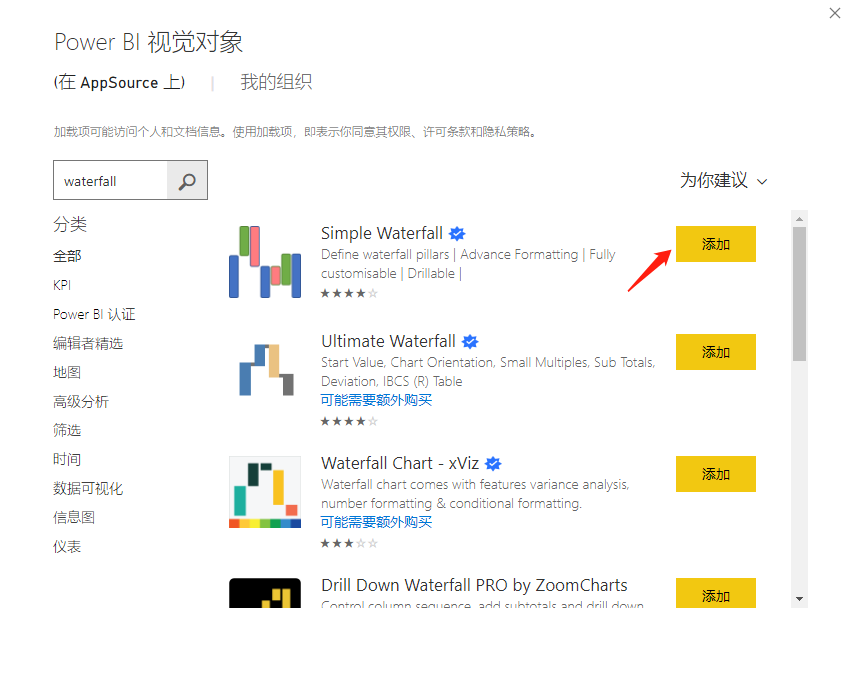Expand the 为你建议 sort dropdown

723,181
